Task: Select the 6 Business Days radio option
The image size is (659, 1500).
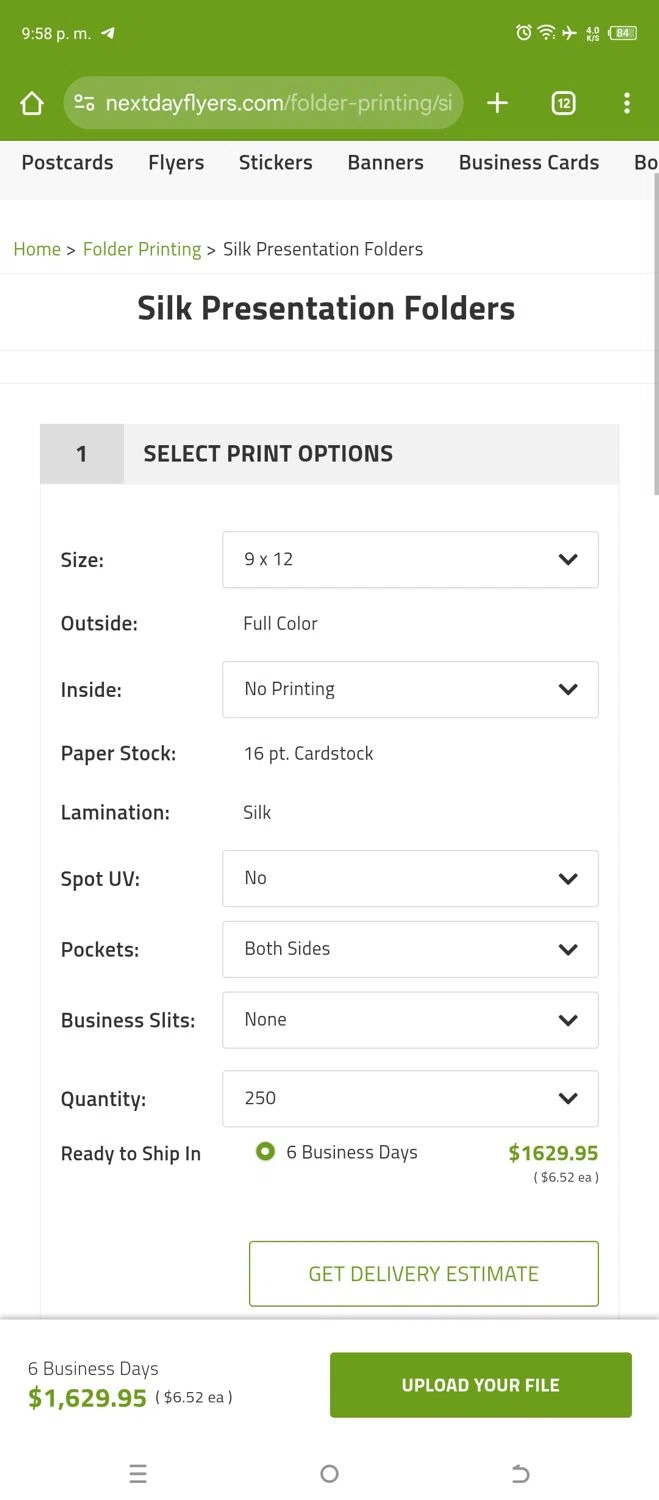Action: 265,1152
